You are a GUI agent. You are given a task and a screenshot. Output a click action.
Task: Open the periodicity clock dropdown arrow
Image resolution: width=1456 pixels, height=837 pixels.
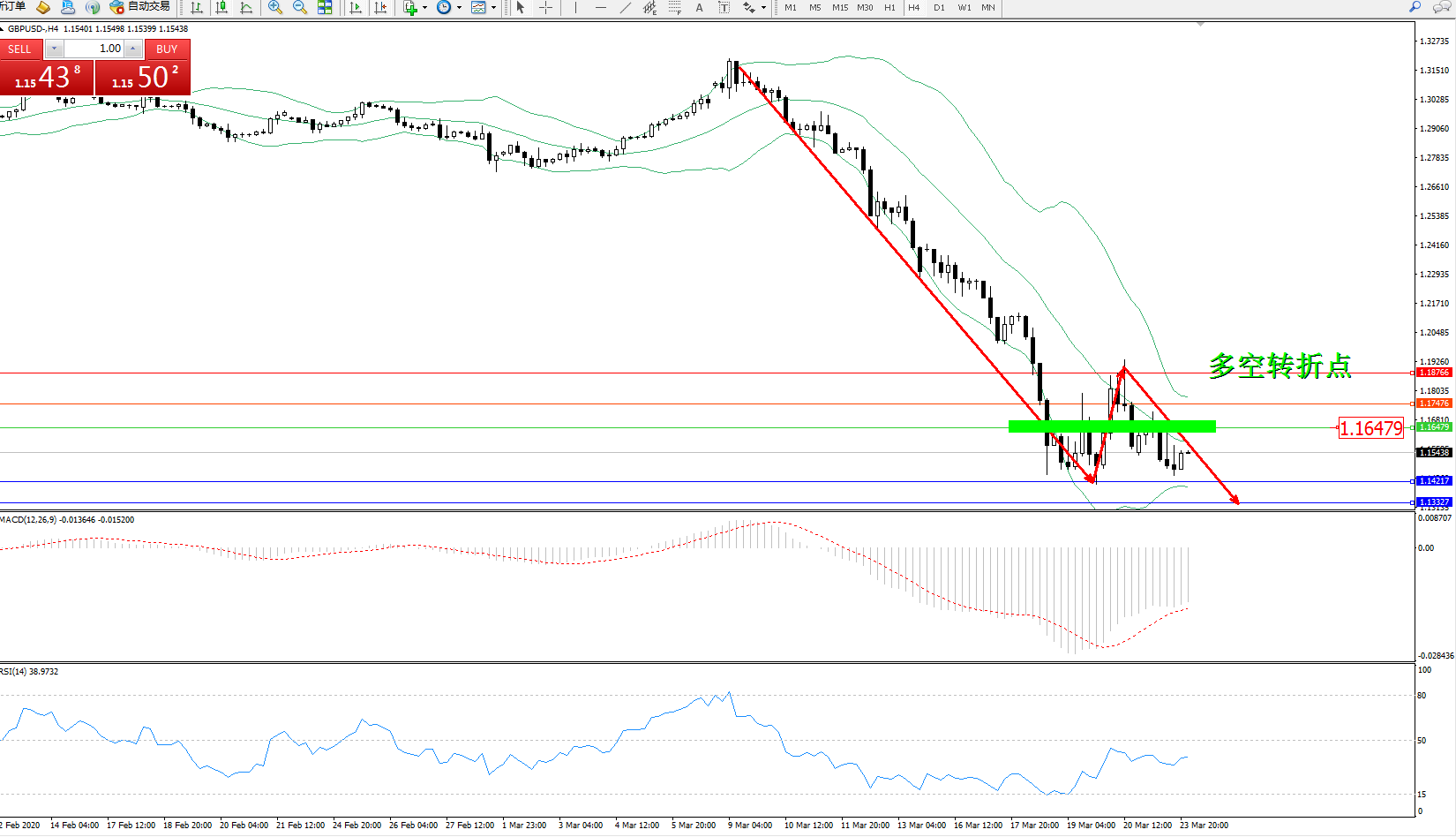[459, 8]
